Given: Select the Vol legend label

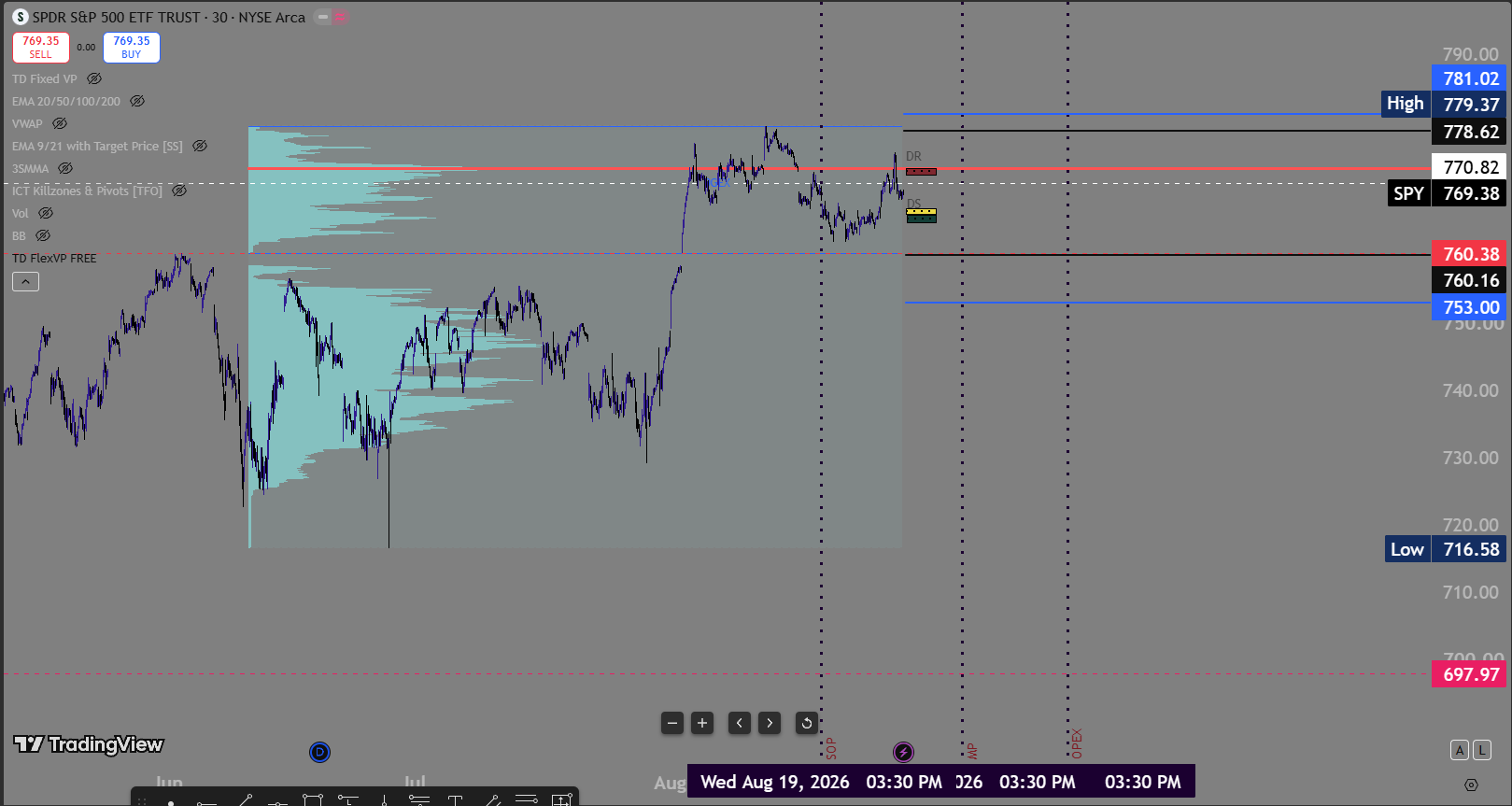Looking at the screenshot, I should point(21,213).
